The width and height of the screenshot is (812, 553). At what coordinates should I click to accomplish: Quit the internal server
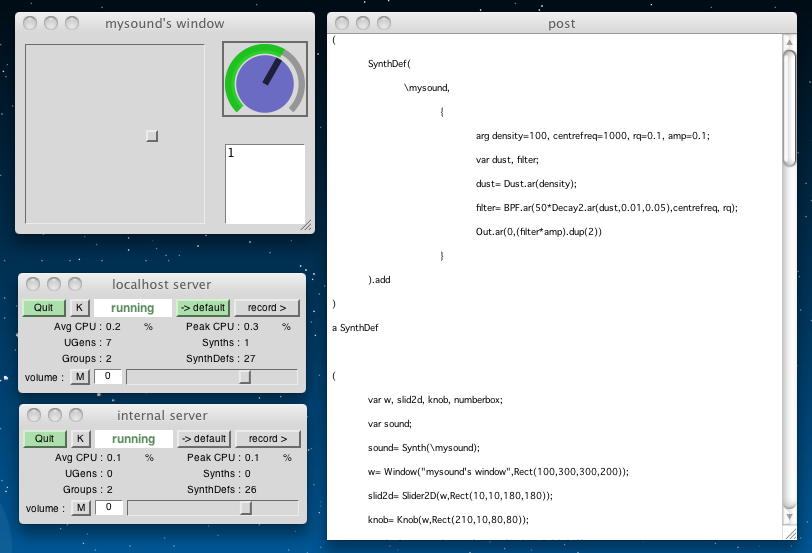[x=45, y=439]
